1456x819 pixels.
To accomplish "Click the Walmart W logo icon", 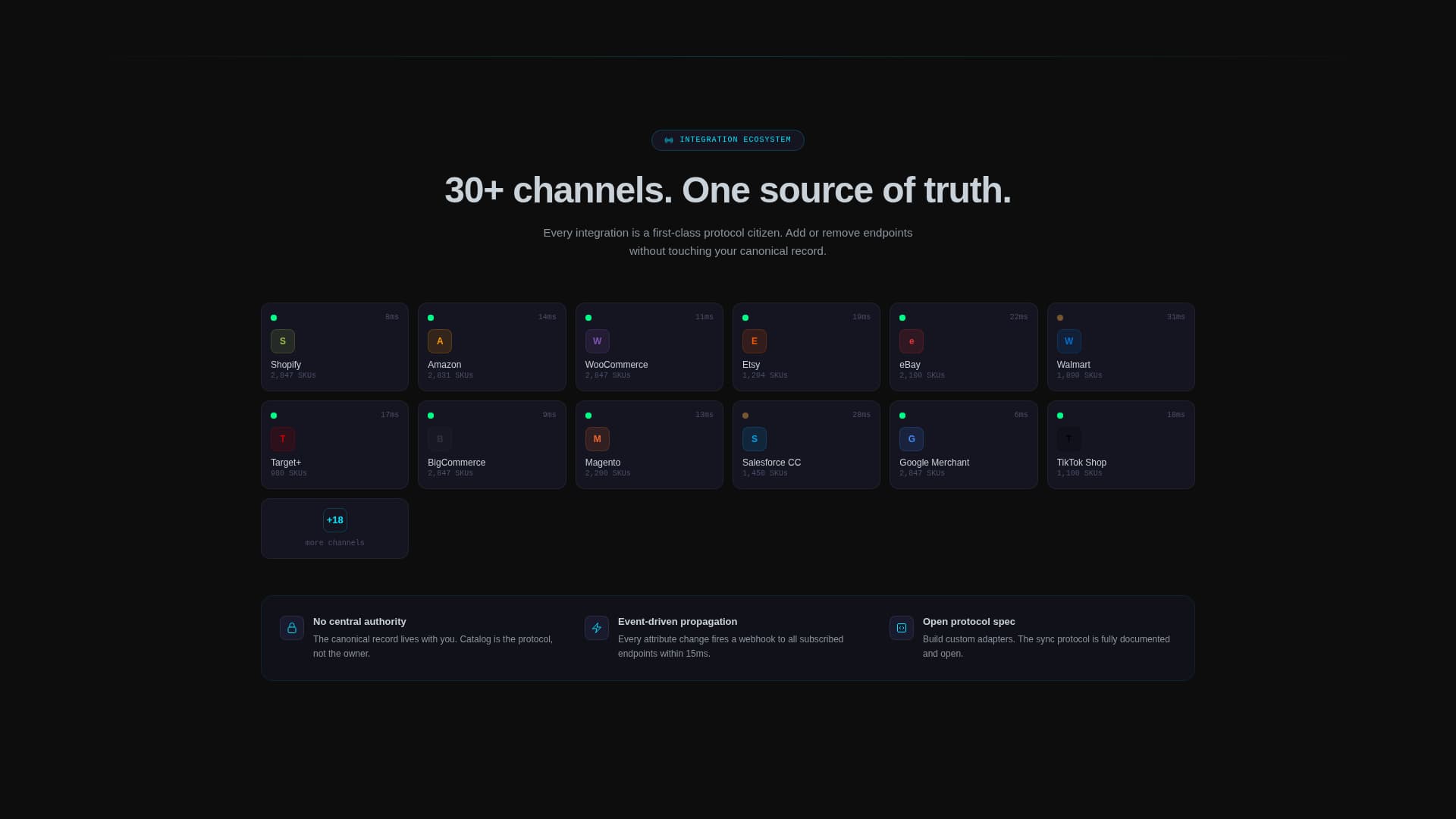I will (x=1069, y=341).
